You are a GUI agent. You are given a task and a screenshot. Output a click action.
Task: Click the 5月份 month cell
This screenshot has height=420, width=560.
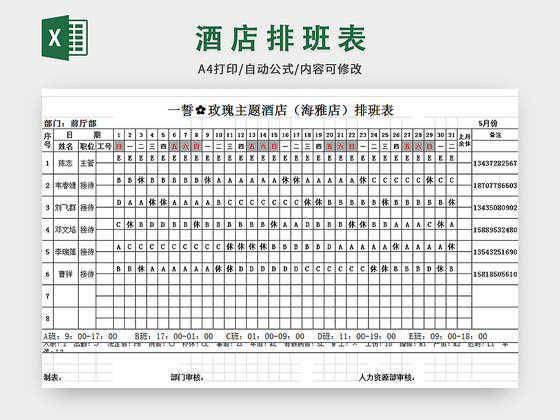(x=488, y=123)
